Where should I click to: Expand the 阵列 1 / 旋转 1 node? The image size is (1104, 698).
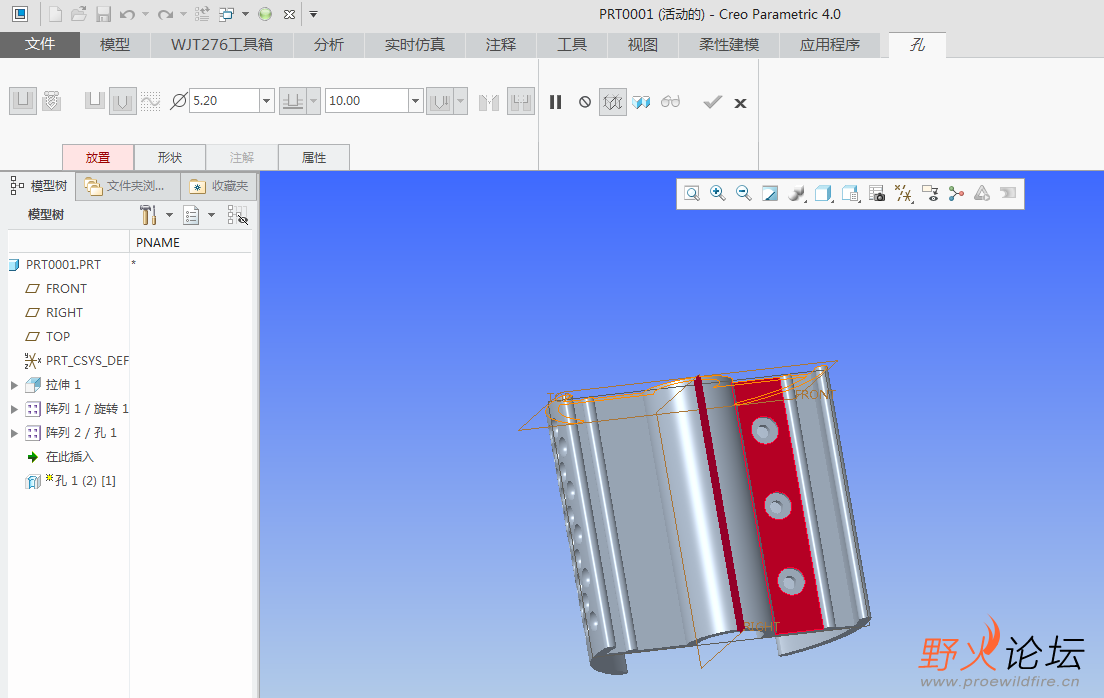click(14, 409)
